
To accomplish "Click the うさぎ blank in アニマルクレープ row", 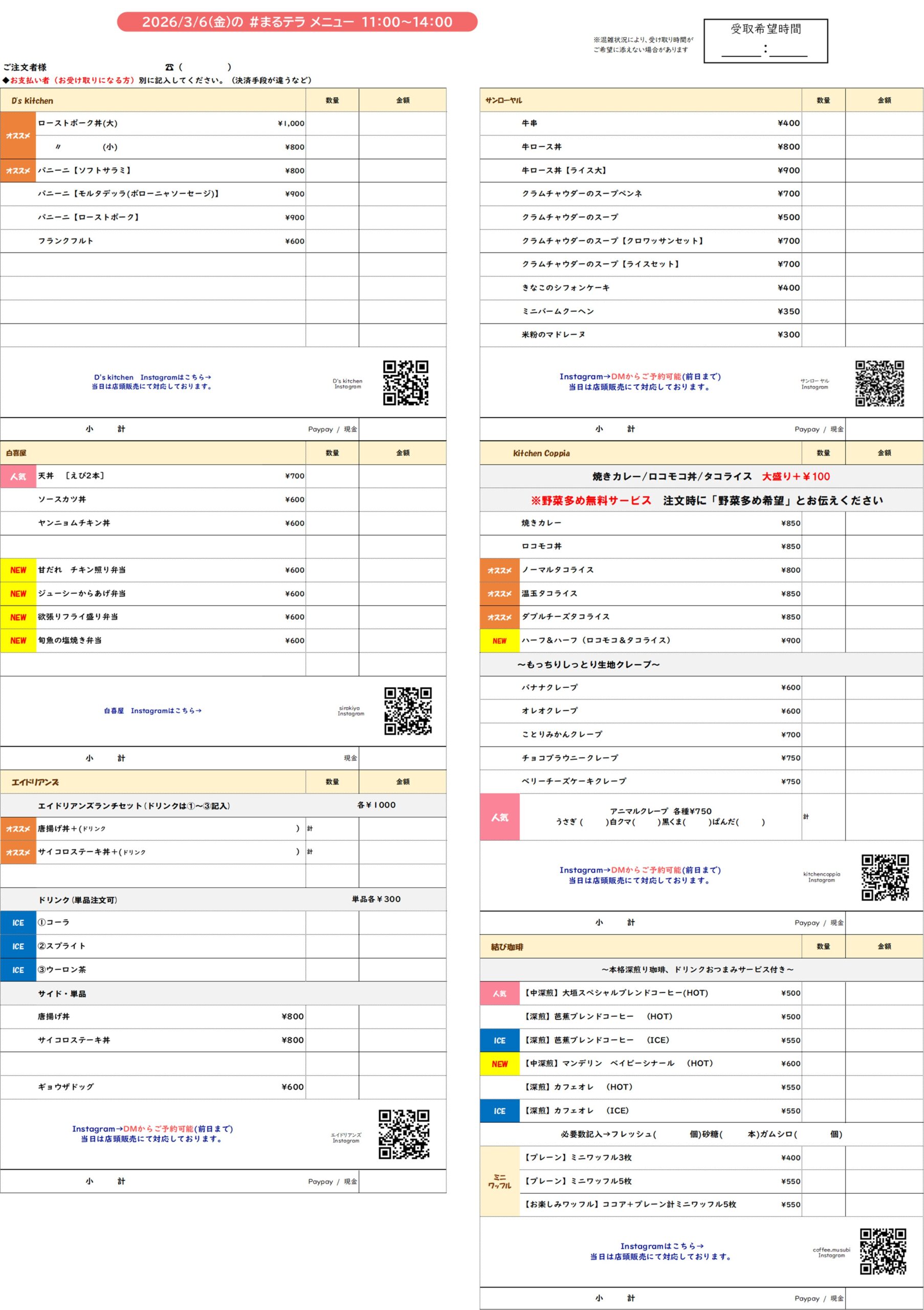I will [x=593, y=822].
